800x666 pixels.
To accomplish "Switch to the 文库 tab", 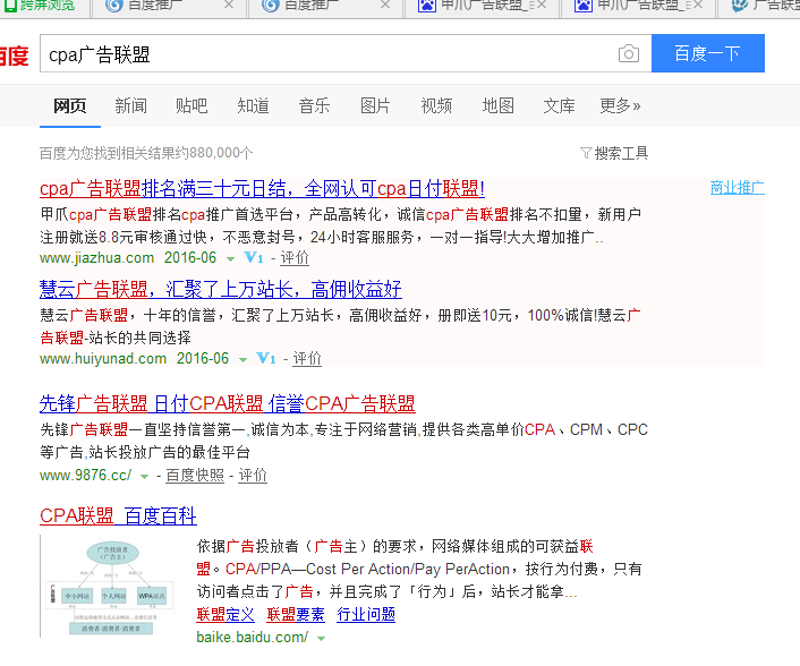I will (x=559, y=106).
